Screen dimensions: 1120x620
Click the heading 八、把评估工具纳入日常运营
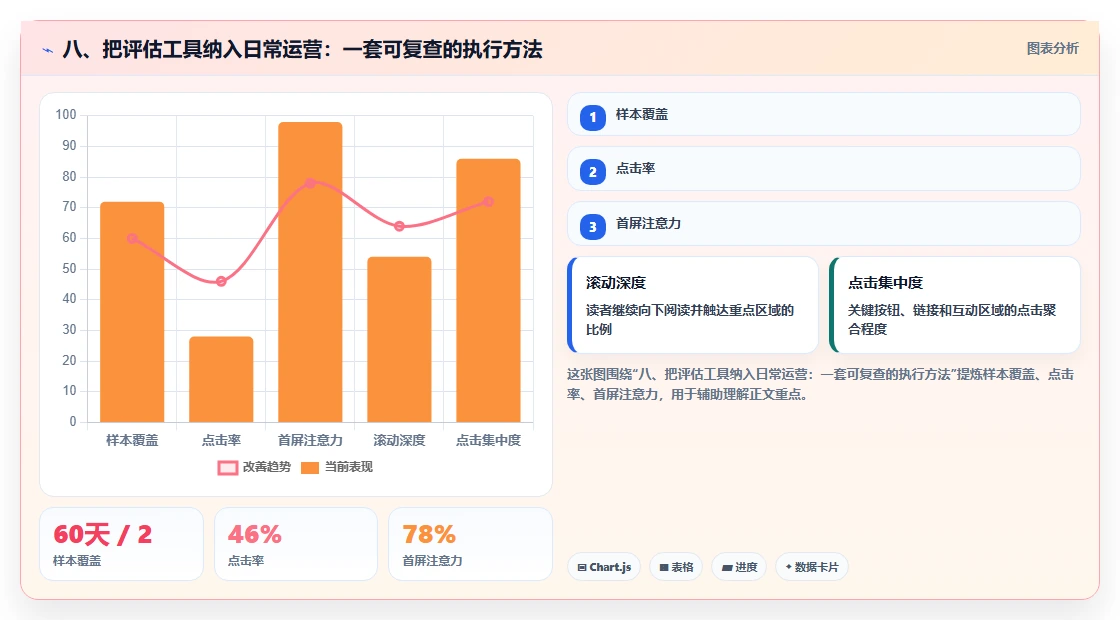tap(303, 49)
